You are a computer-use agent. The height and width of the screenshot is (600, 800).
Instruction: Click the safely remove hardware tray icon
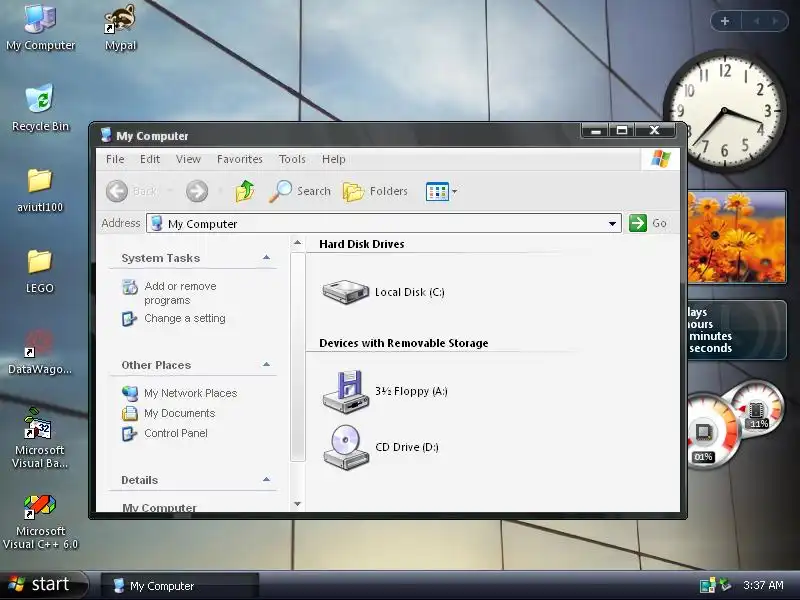pyautogui.click(x=725, y=584)
